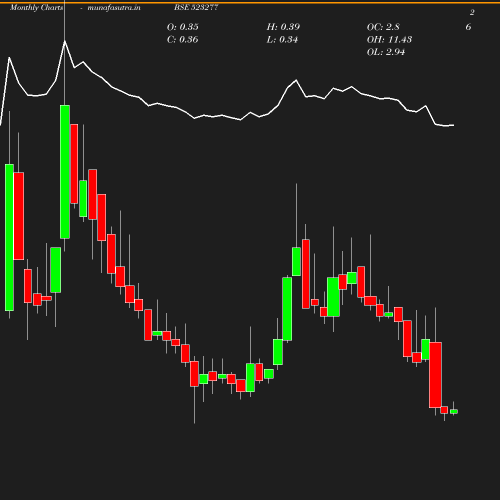The height and width of the screenshot is (500, 500).
Task: Select the 'C: 0.36' close value
Action: click(183, 40)
